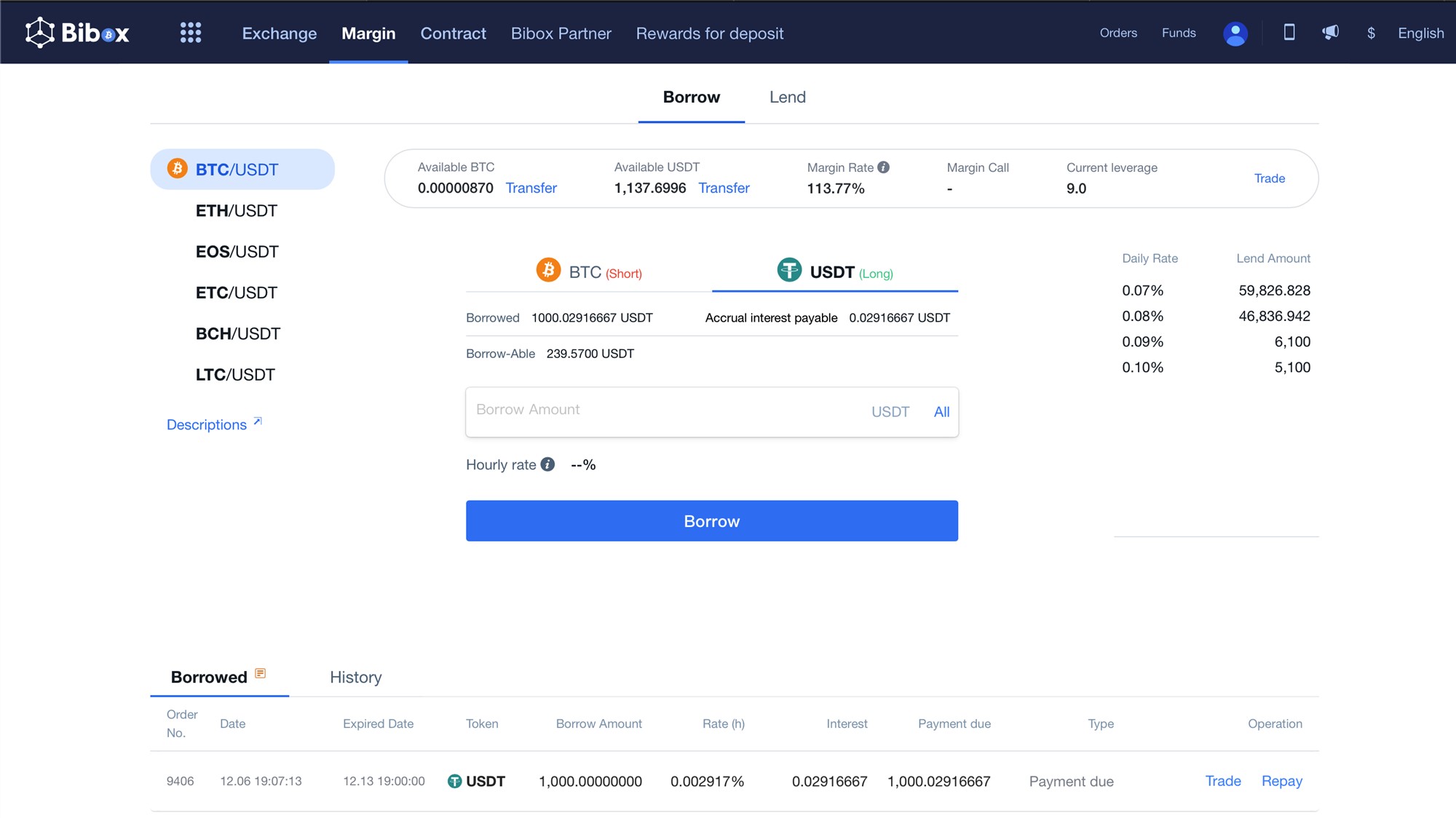Screen dimensions: 1456x818
Task: Open the Contract menu item
Action: coord(453,33)
